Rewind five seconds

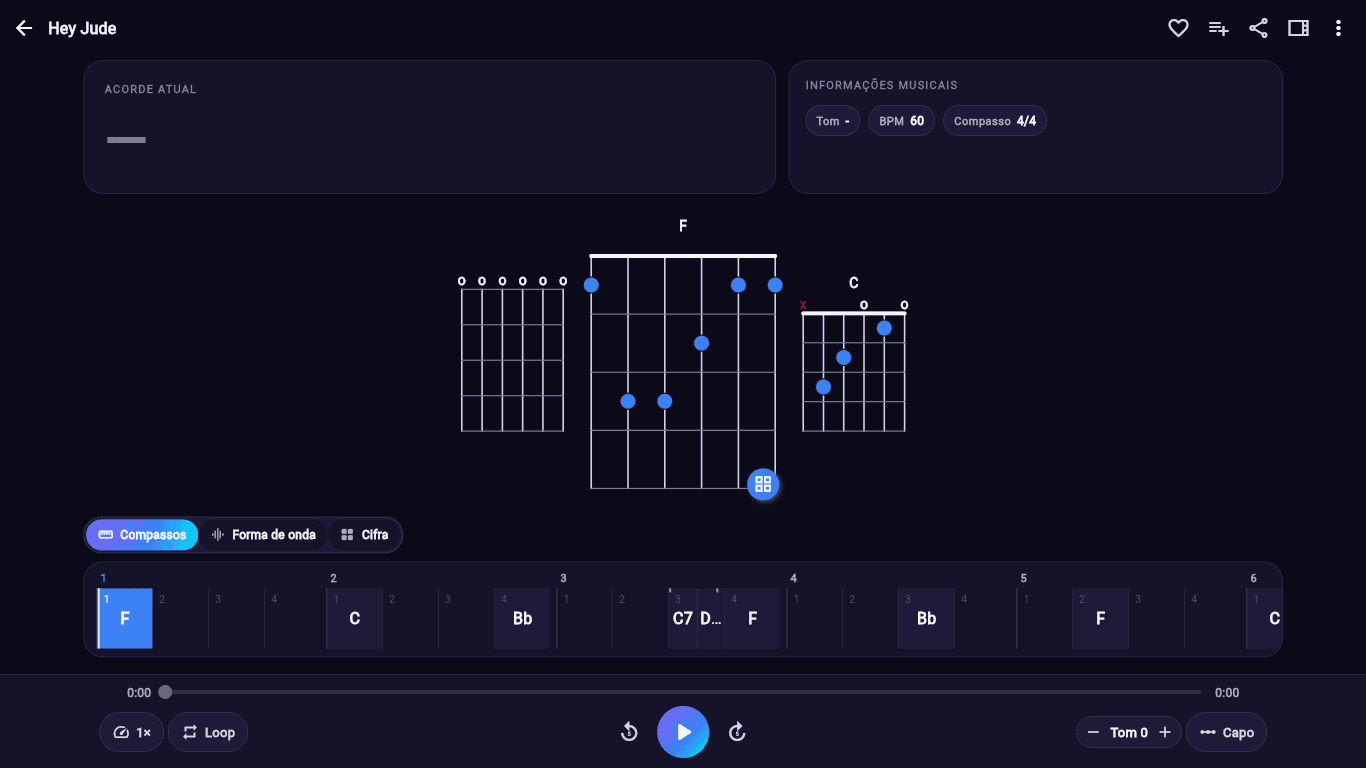(629, 732)
